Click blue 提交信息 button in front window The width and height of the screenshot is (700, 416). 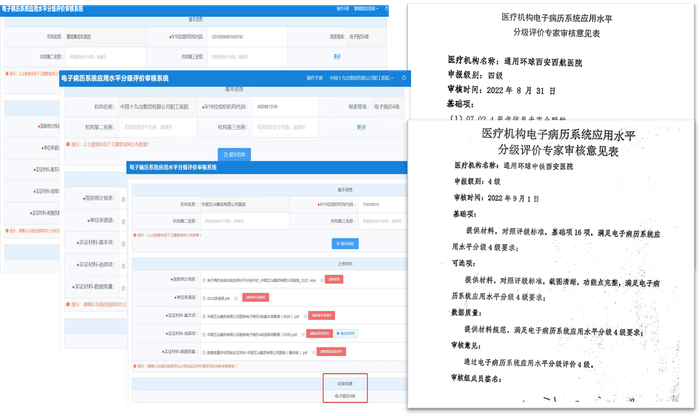point(345,244)
